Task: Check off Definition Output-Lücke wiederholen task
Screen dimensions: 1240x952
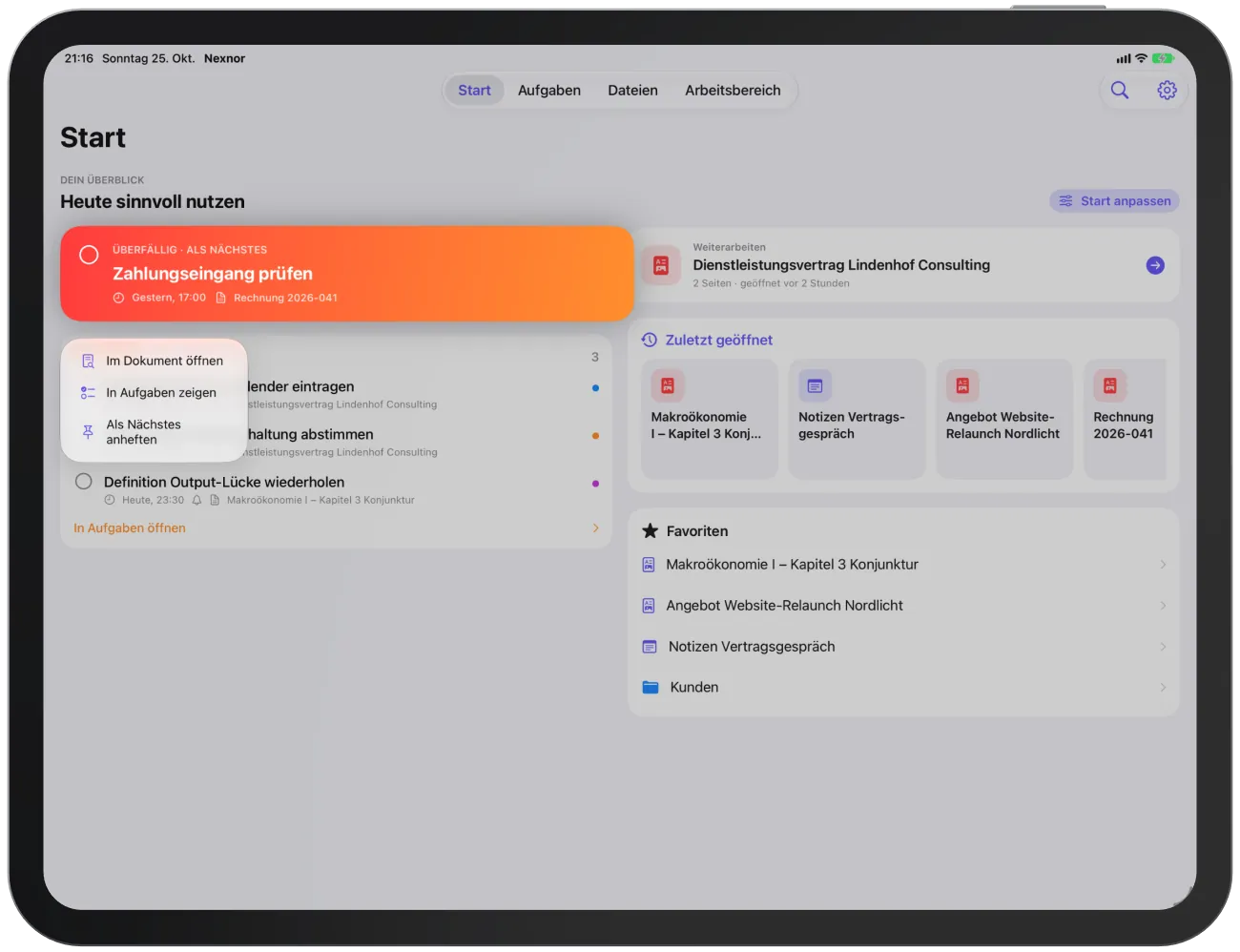Action: click(84, 482)
